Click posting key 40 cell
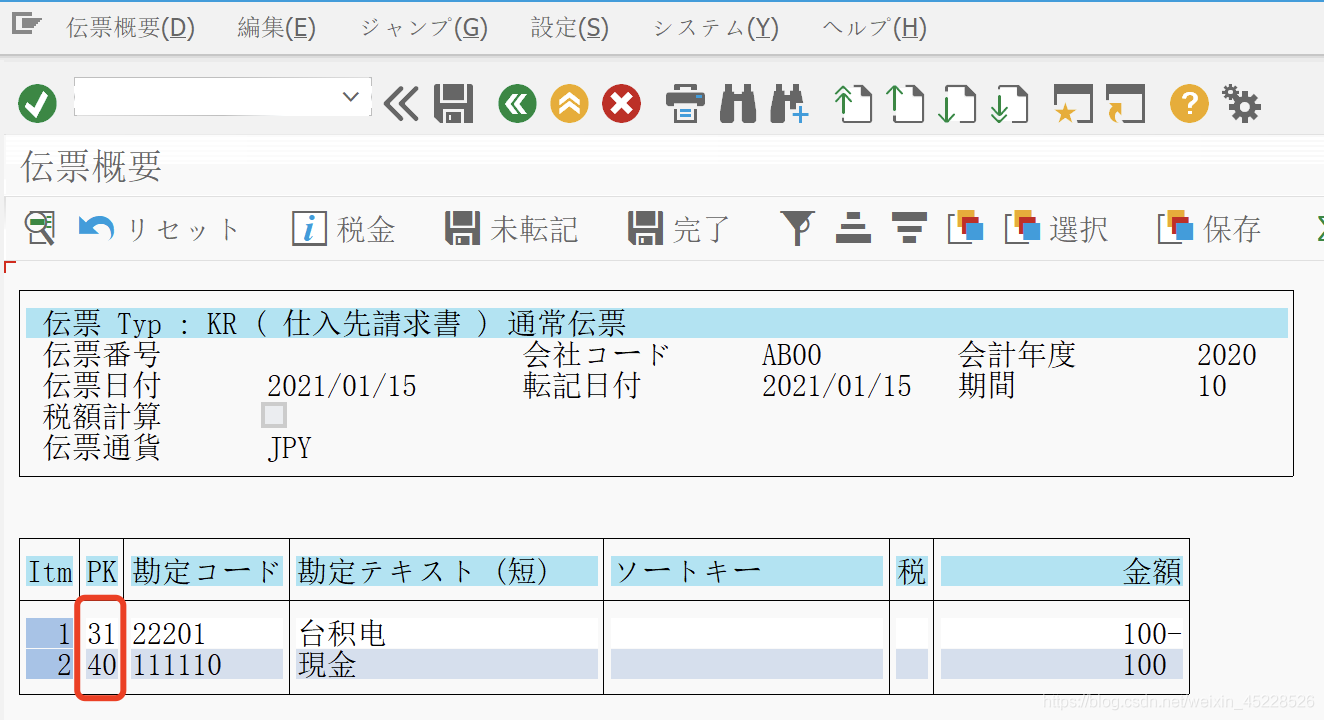This screenshot has height=720, width=1324. click(102, 664)
